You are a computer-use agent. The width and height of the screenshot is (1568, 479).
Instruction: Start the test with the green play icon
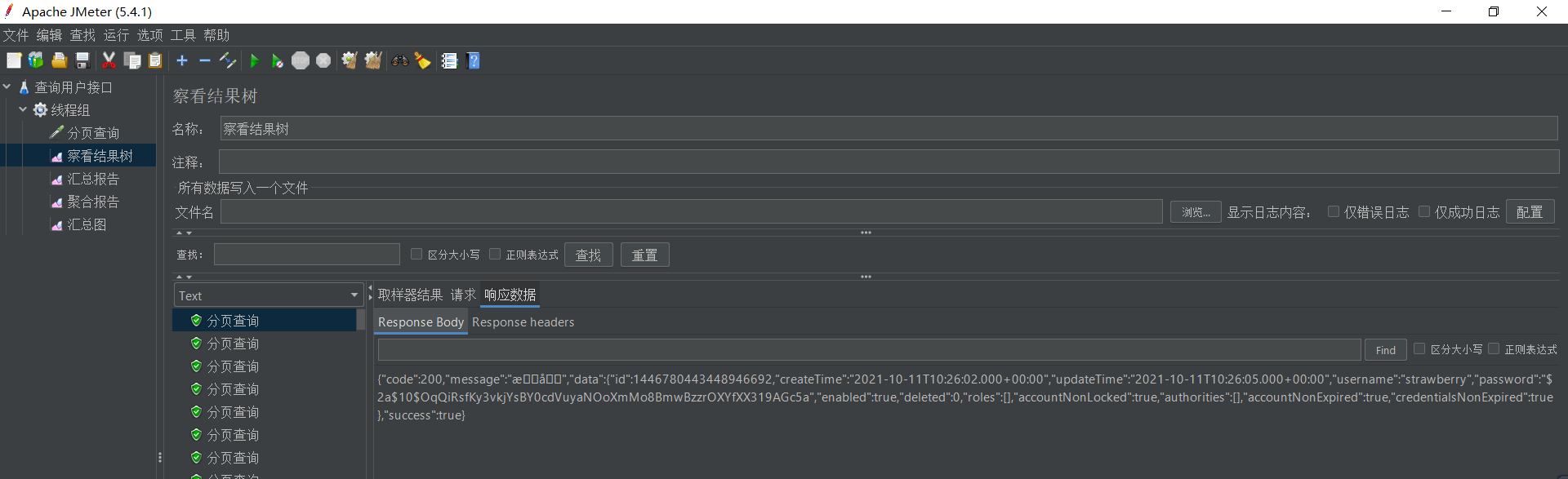[x=254, y=60]
